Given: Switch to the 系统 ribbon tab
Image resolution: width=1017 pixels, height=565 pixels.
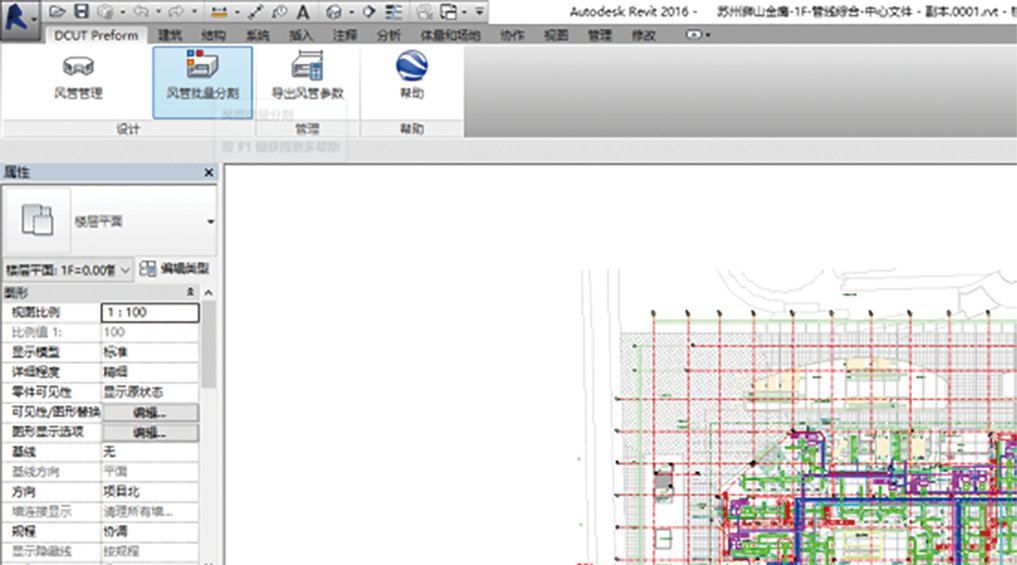Looking at the screenshot, I should point(257,35).
